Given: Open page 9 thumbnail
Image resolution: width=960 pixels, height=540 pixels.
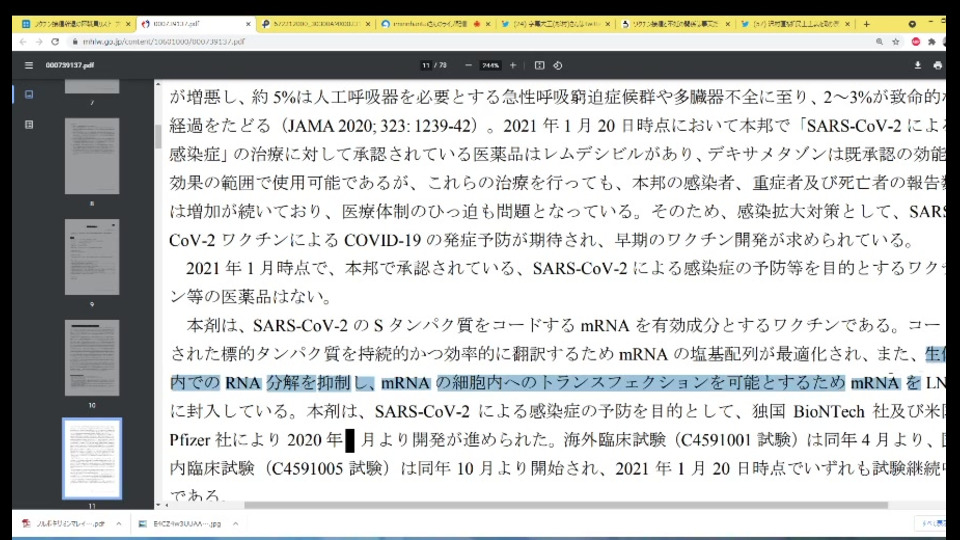Looking at the screenshot, I should [x=92, y=257].
